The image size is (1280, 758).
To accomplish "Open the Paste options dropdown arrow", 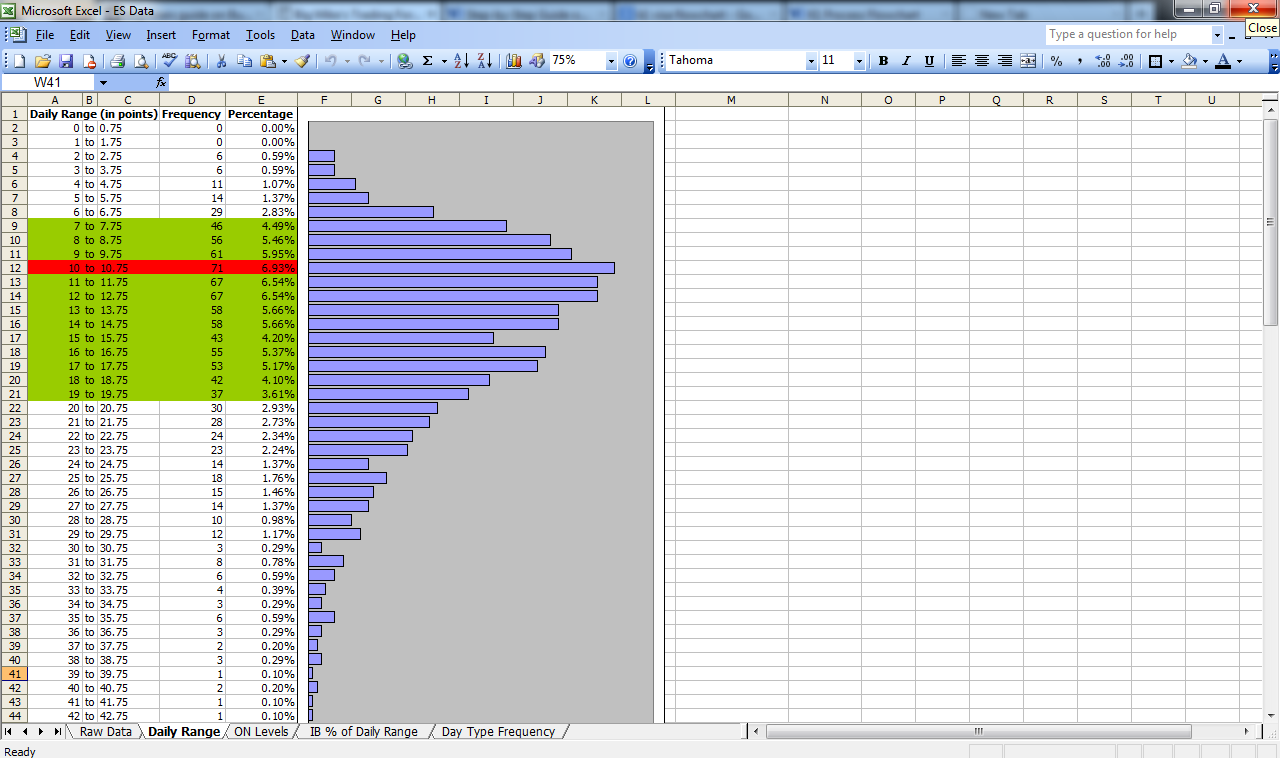I will pos(284,61).
